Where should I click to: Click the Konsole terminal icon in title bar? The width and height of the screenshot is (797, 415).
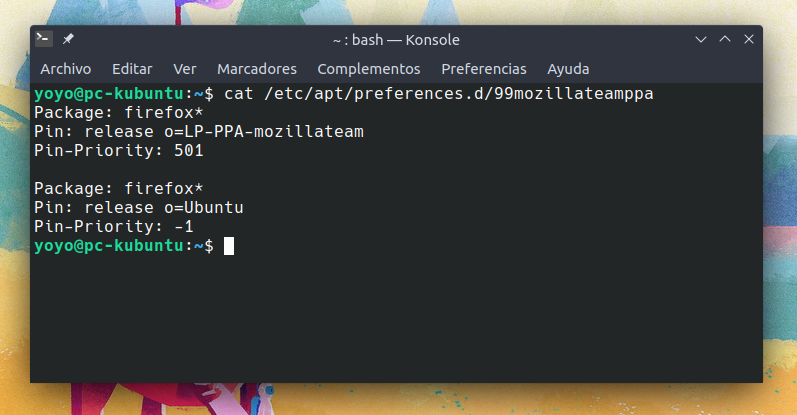pos(44,39)
